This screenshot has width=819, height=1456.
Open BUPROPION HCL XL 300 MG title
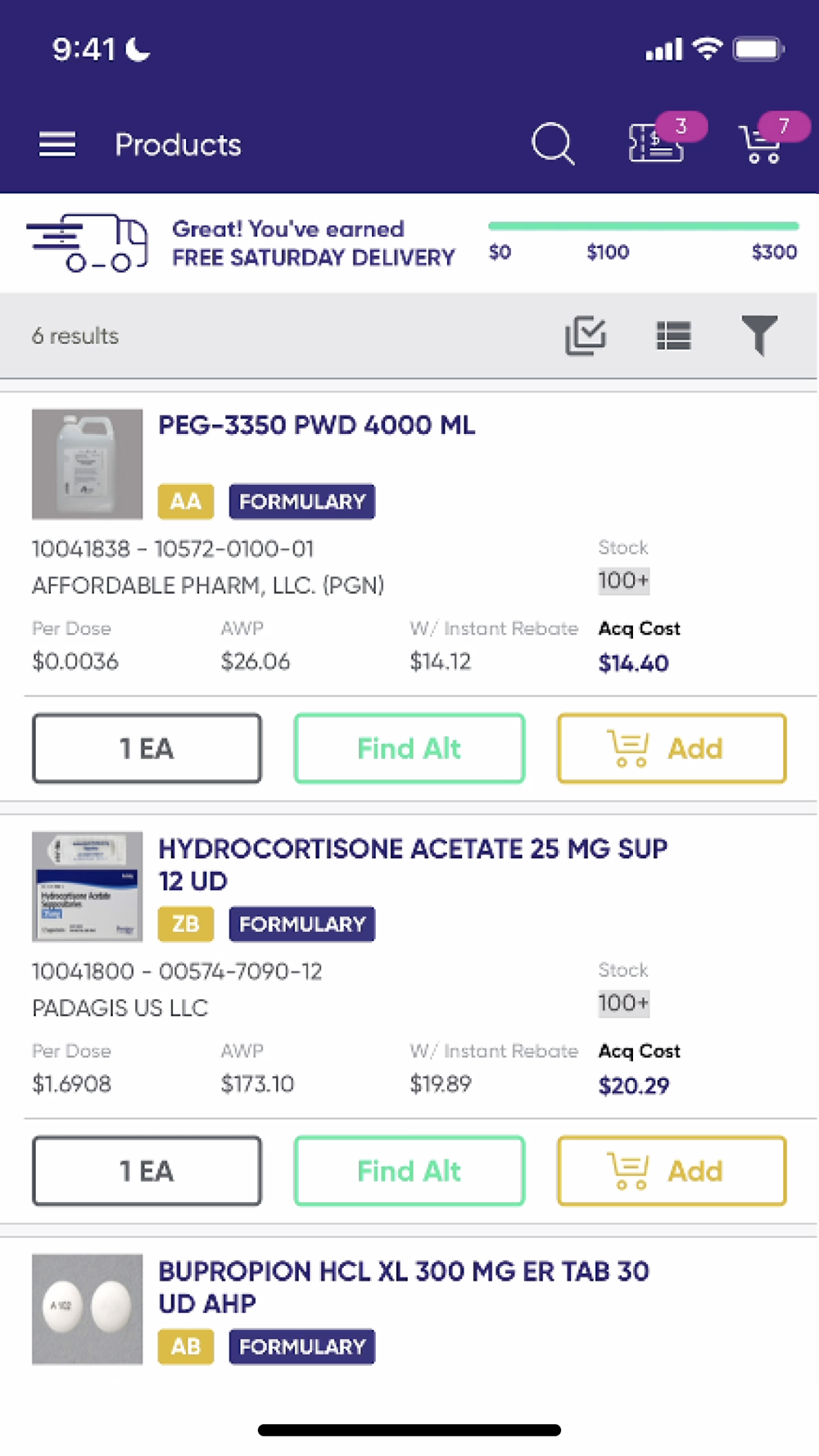(x=403, y=1286)
